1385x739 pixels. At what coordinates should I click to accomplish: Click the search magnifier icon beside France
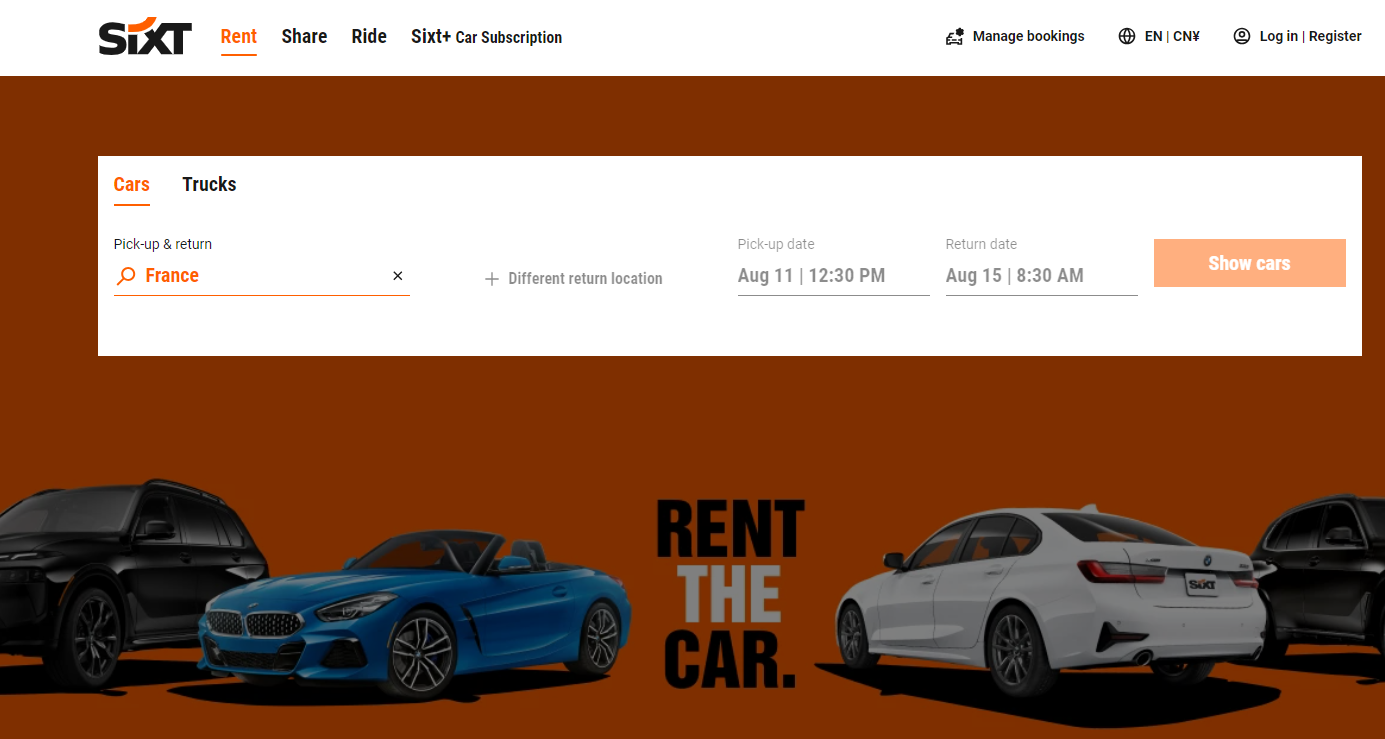pyautogui.click(x=126, y=276)
